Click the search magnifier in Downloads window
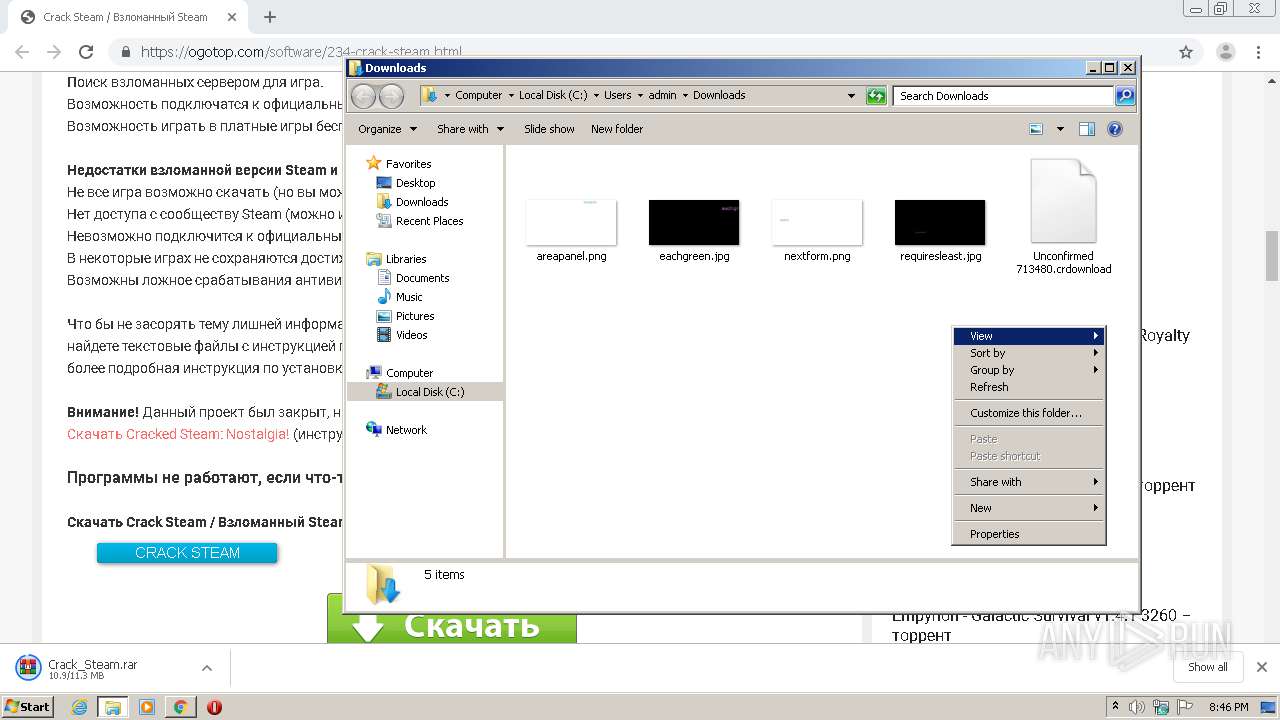Viewport: 1280px width, 720px height. click(1125, 96)
